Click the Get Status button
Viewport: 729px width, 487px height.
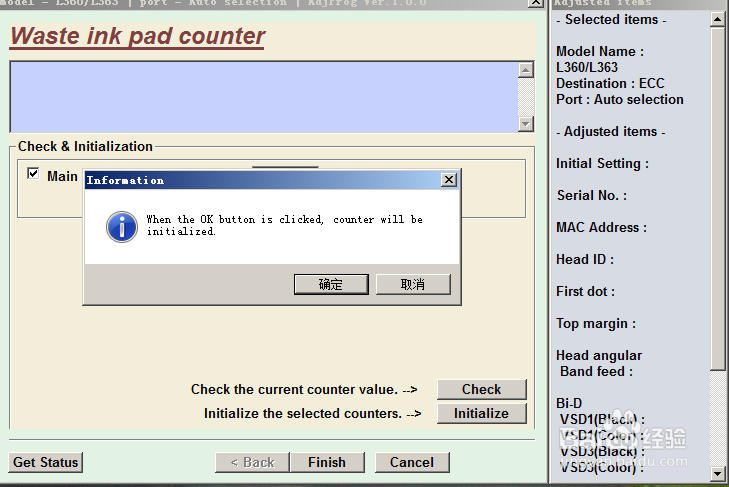pos(46,462)
